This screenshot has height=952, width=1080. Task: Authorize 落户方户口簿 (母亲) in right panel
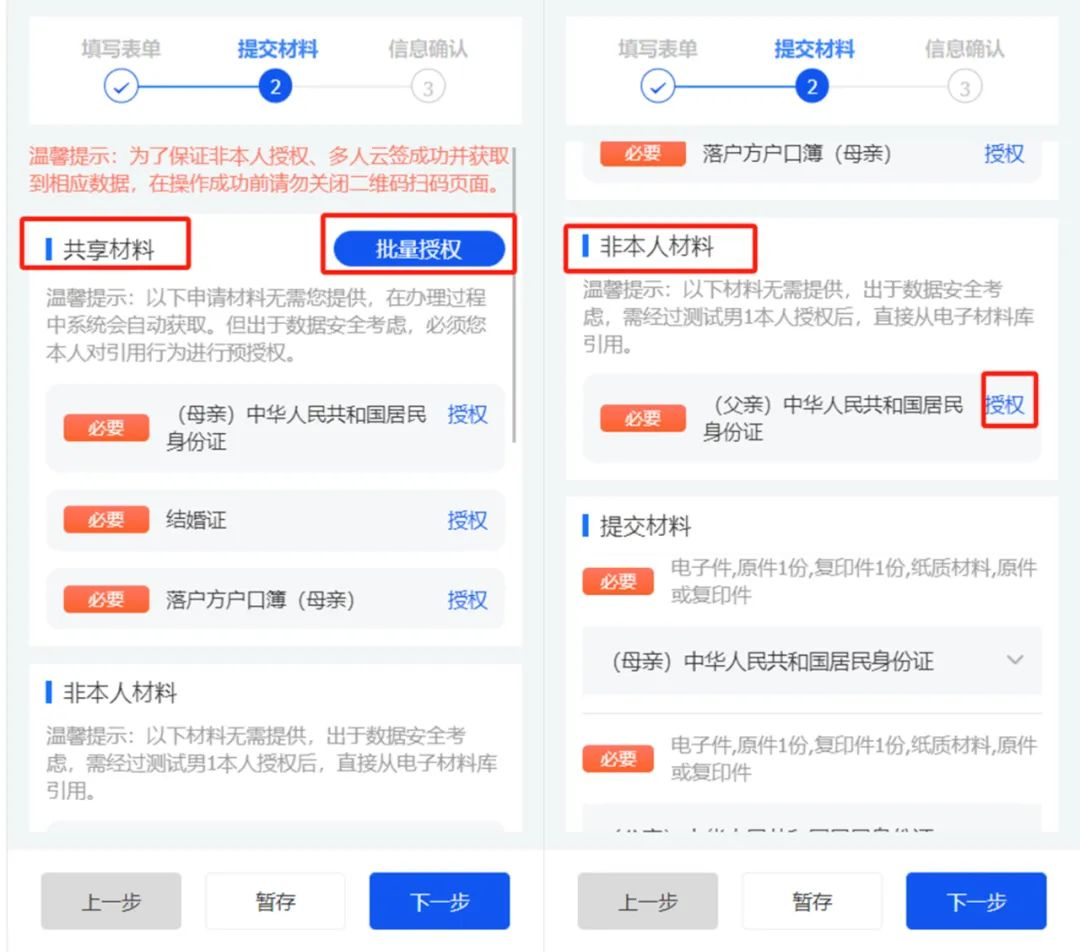pos(1004,154)
